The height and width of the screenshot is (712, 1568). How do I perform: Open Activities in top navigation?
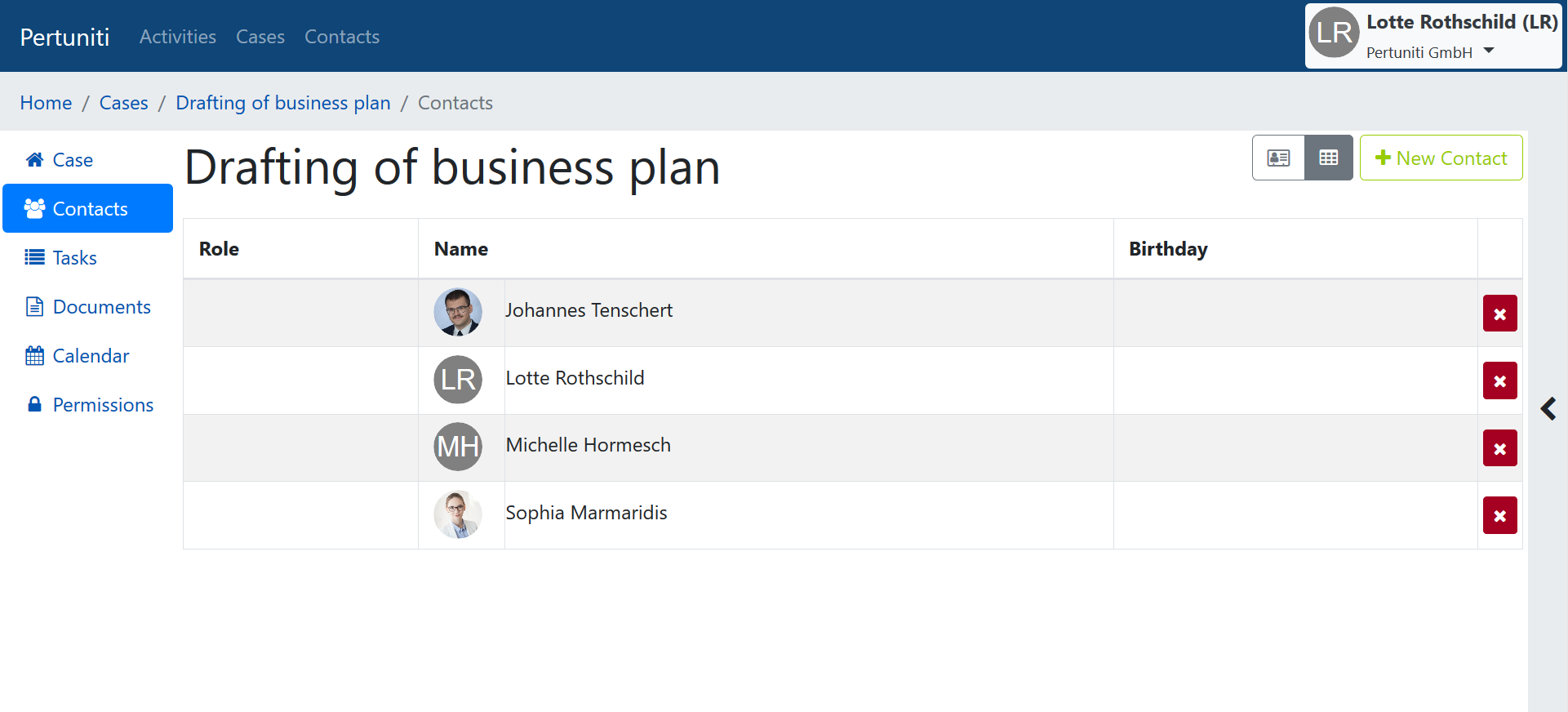[x=177, y=37]
